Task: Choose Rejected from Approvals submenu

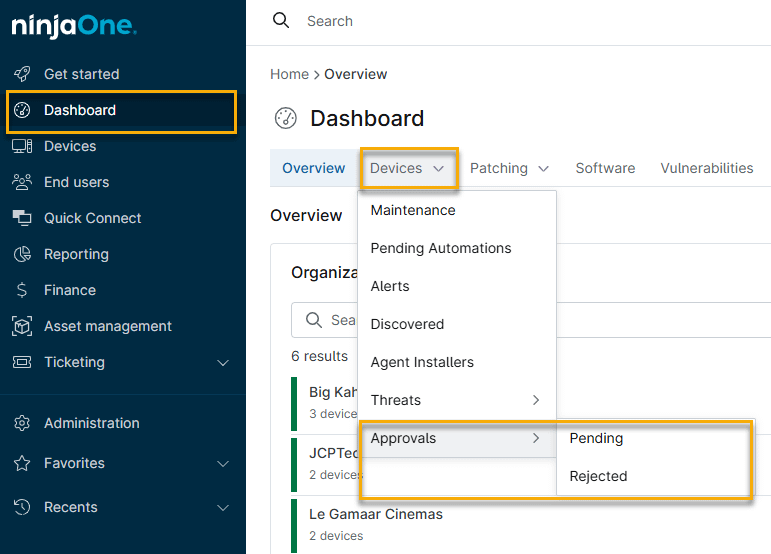Action: tap(598, 476)
